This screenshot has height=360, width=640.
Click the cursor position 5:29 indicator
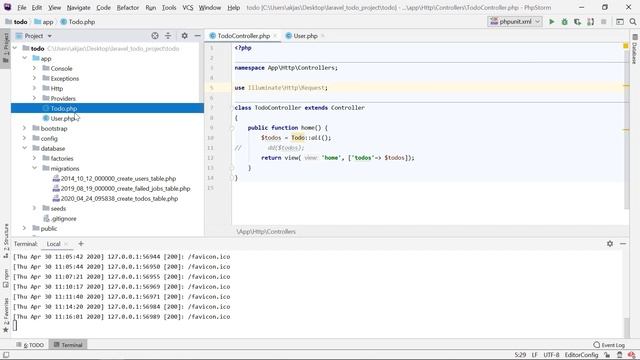[520, 355]
